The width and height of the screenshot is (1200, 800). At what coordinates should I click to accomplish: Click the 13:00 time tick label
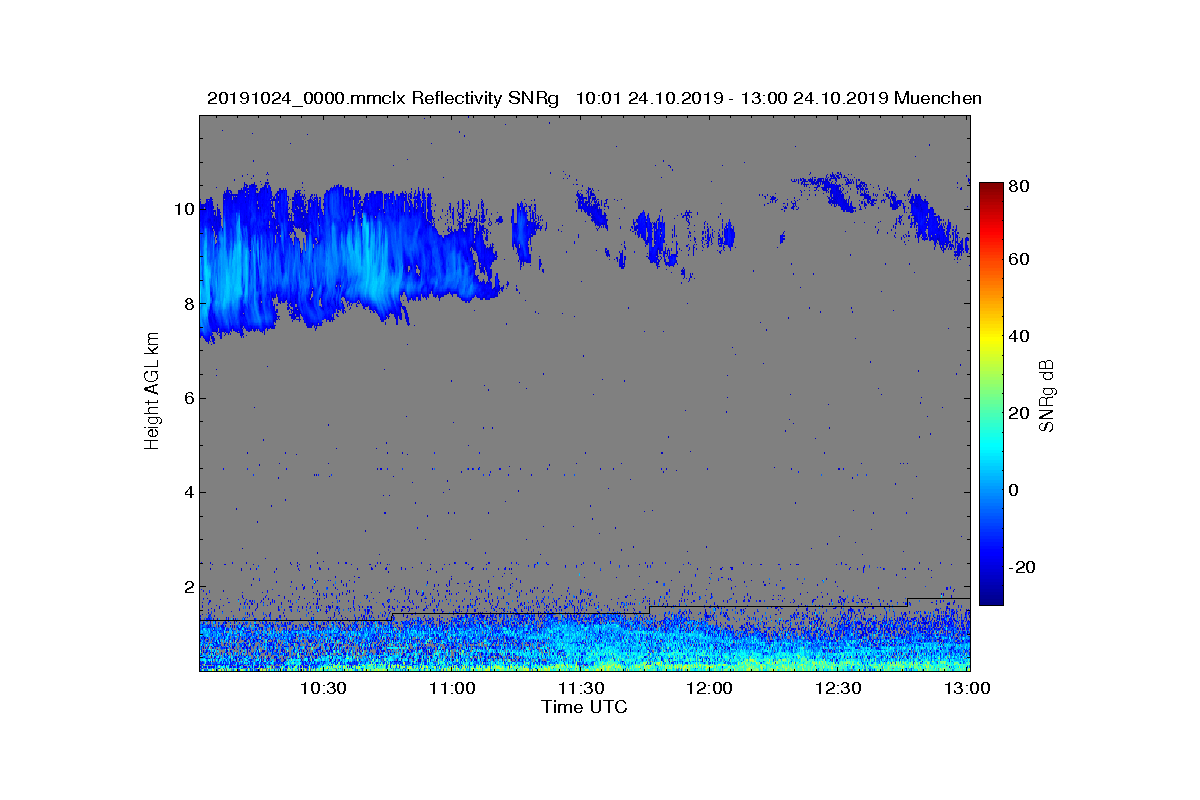968,689
